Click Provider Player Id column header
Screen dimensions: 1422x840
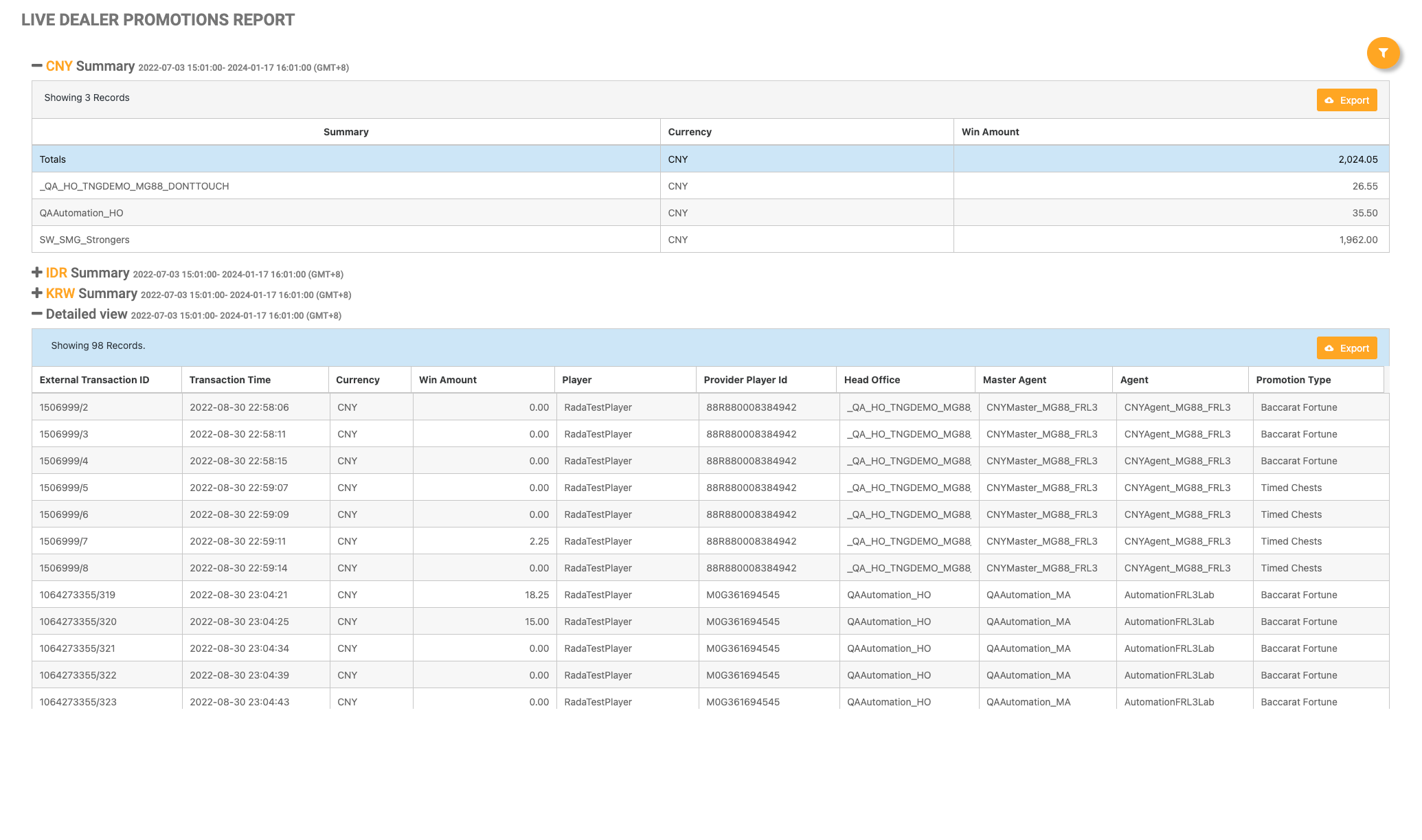point(745,380)
